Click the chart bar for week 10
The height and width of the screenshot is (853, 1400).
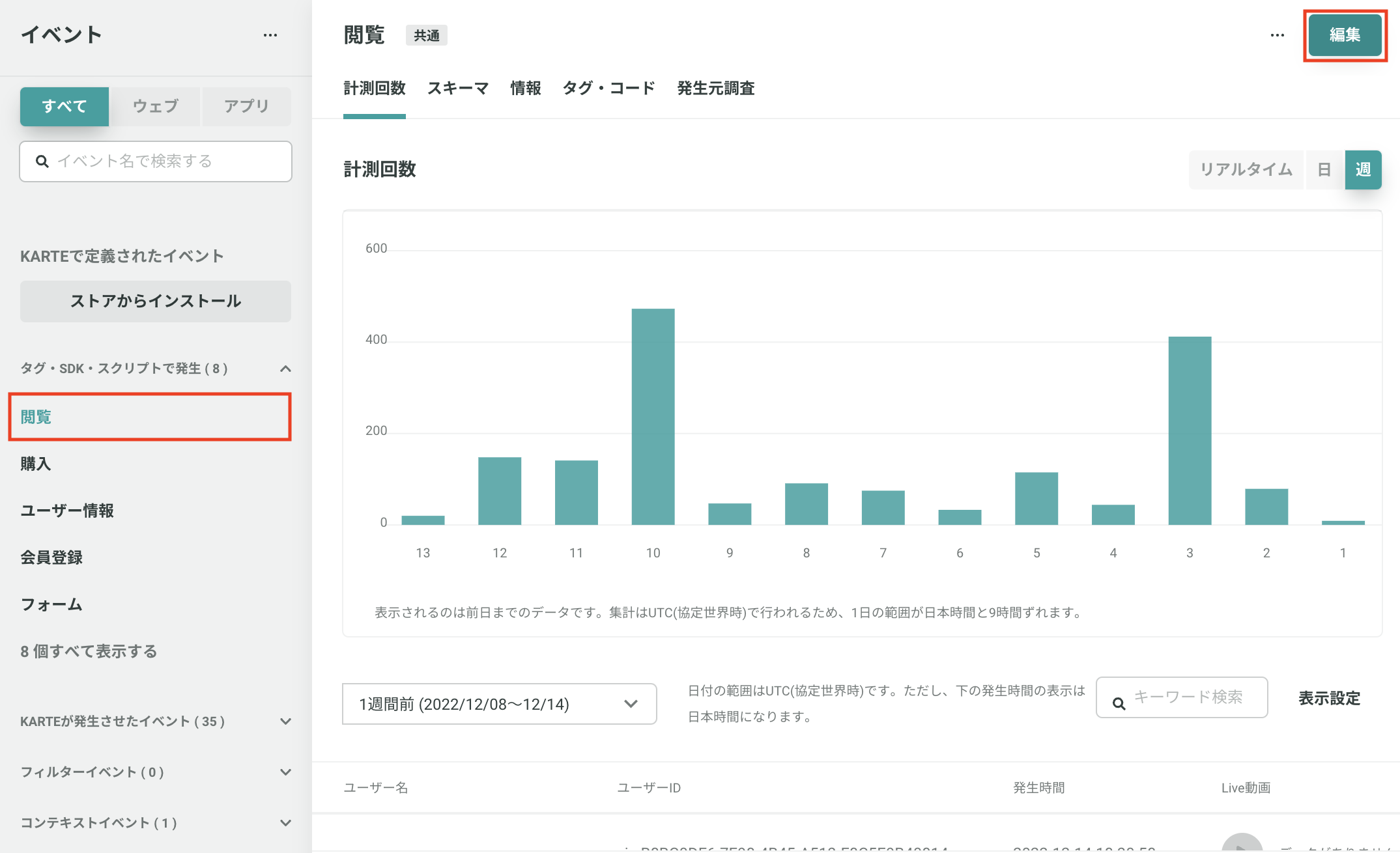(653, 417)
